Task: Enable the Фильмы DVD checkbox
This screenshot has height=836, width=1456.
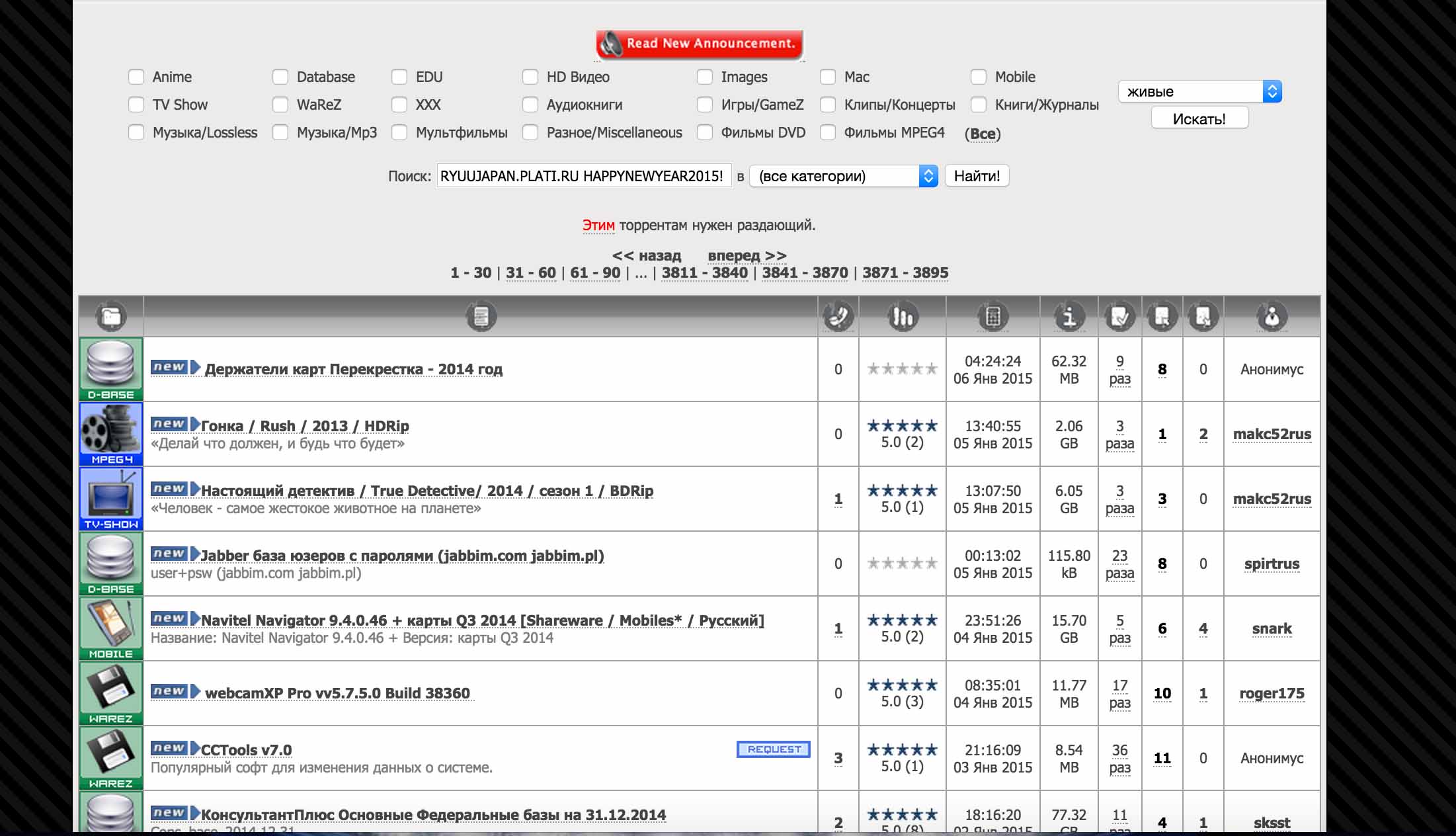Action: pos(703,132)
